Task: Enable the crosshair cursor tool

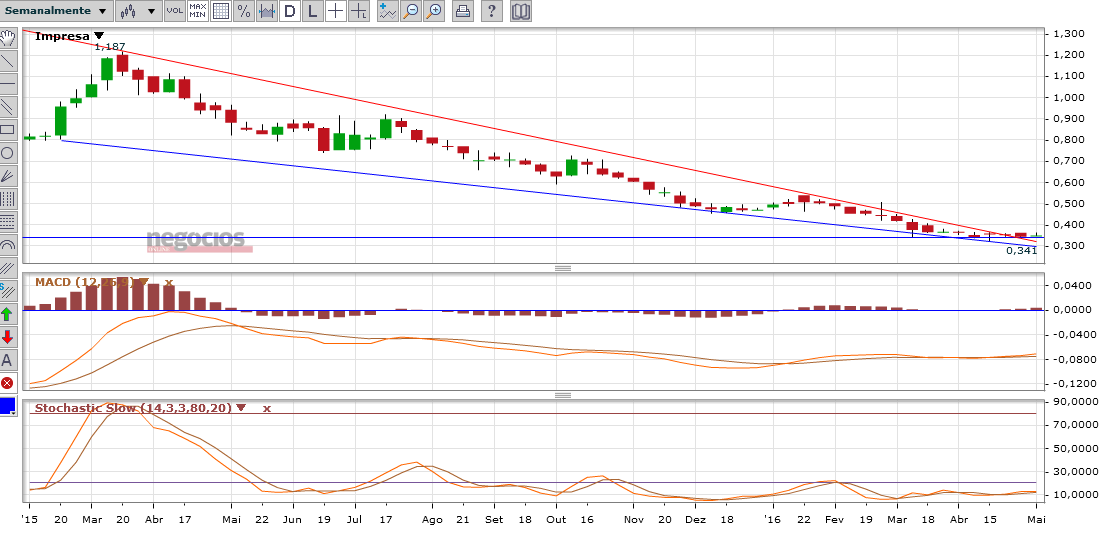Action: [336, 11]
